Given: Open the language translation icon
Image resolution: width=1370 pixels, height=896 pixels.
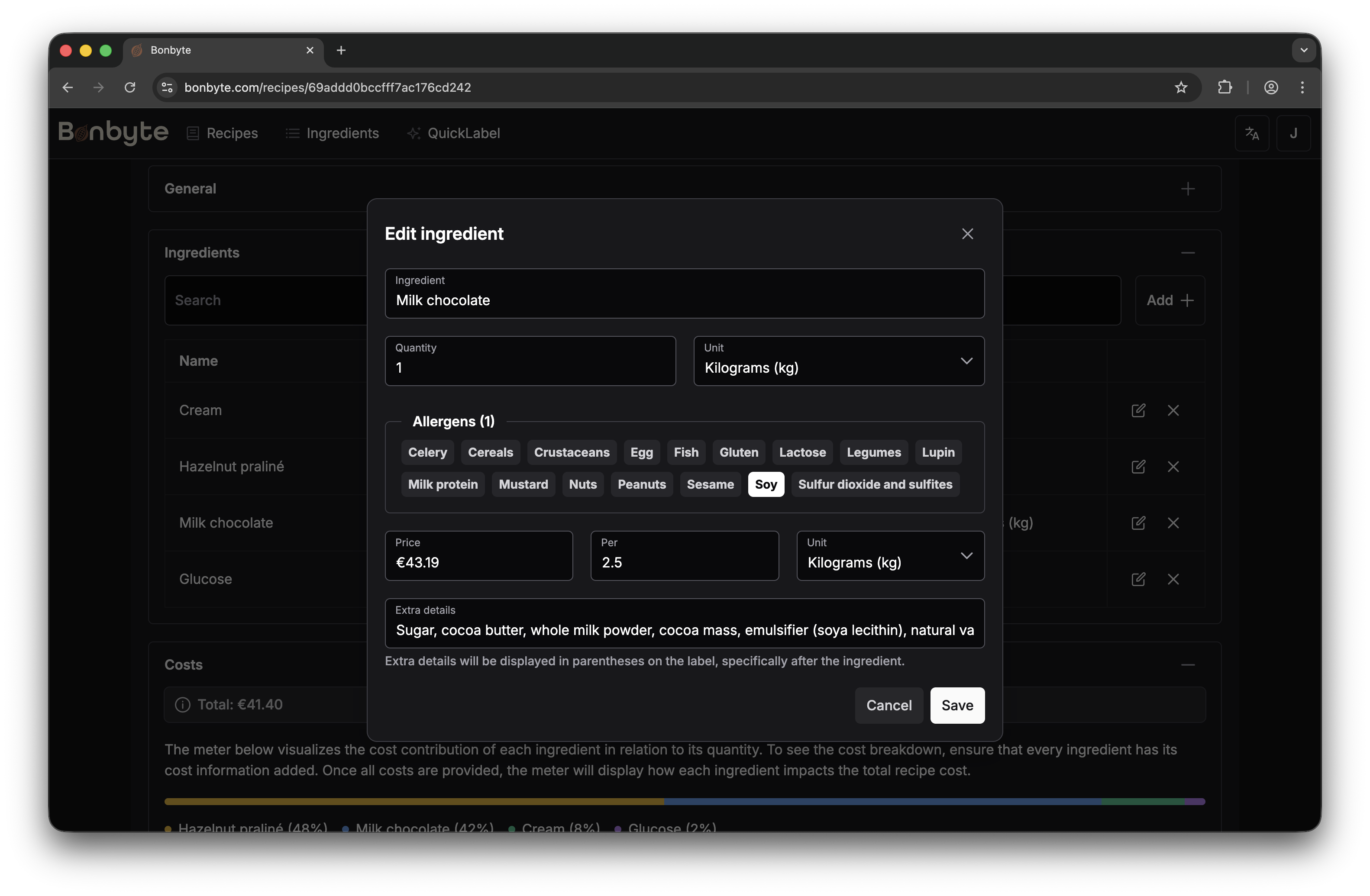Looking at the screenshot, I should click(1252, 133).
